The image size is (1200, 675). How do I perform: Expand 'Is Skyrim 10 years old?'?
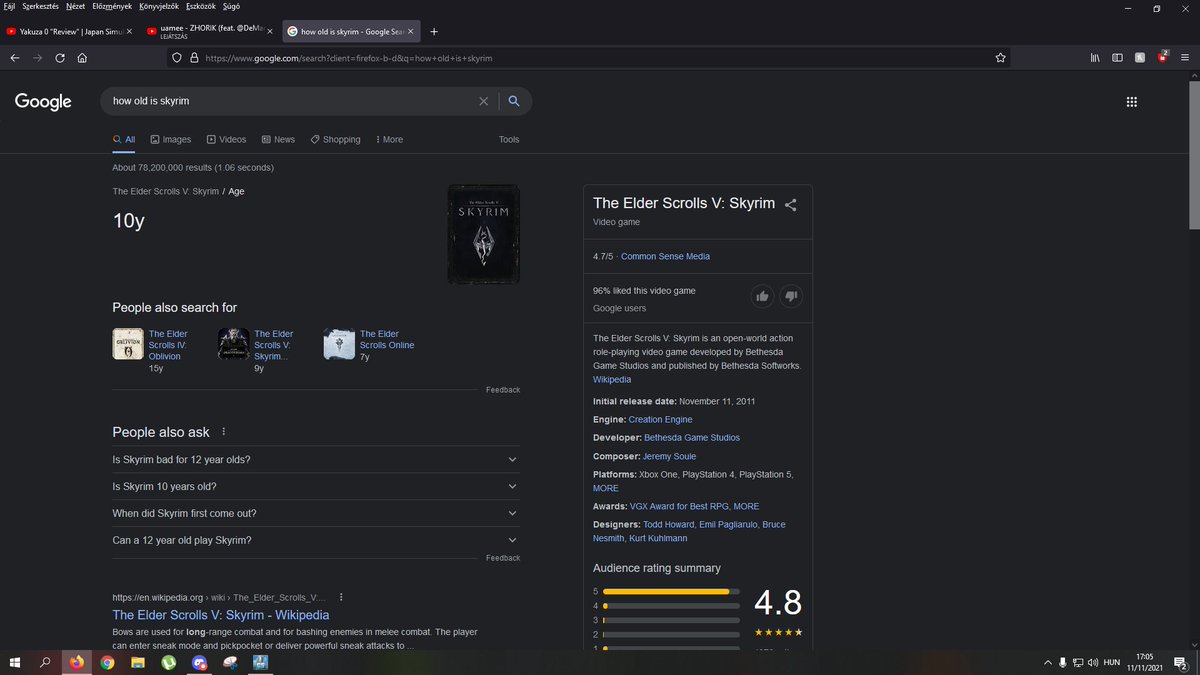pos(316,486)
